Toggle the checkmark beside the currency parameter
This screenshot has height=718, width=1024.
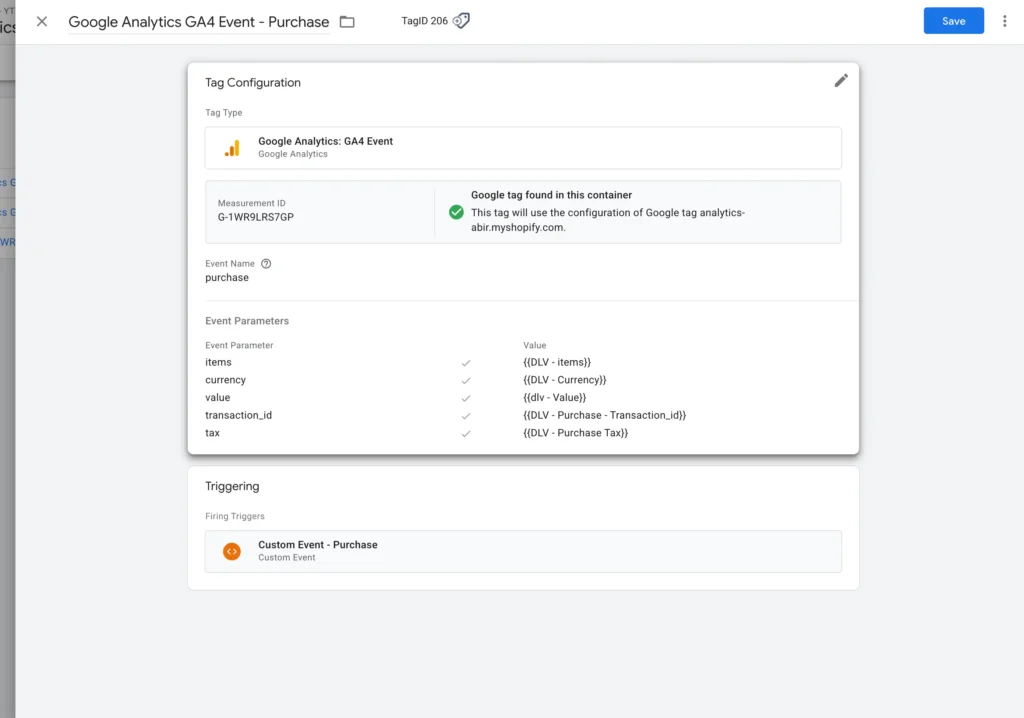pos(466,380)
